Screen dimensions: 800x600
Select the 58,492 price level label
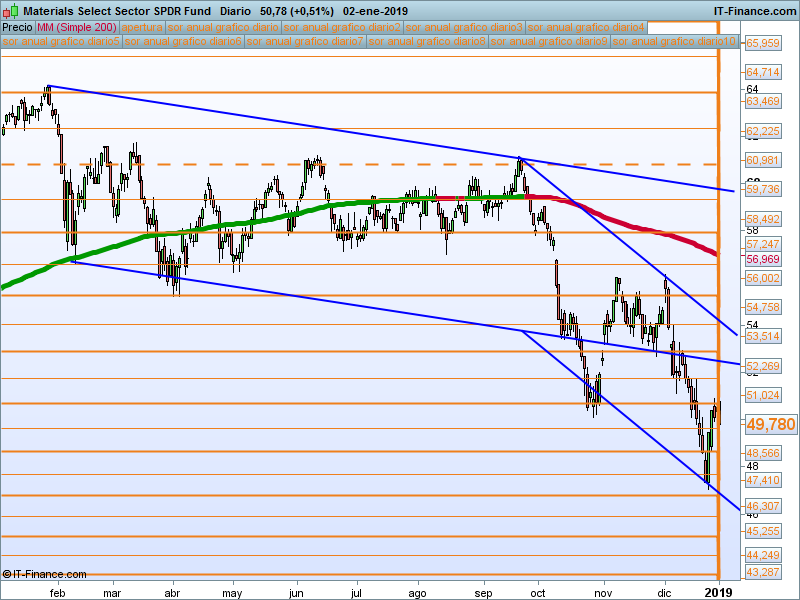tap(763, 219)
